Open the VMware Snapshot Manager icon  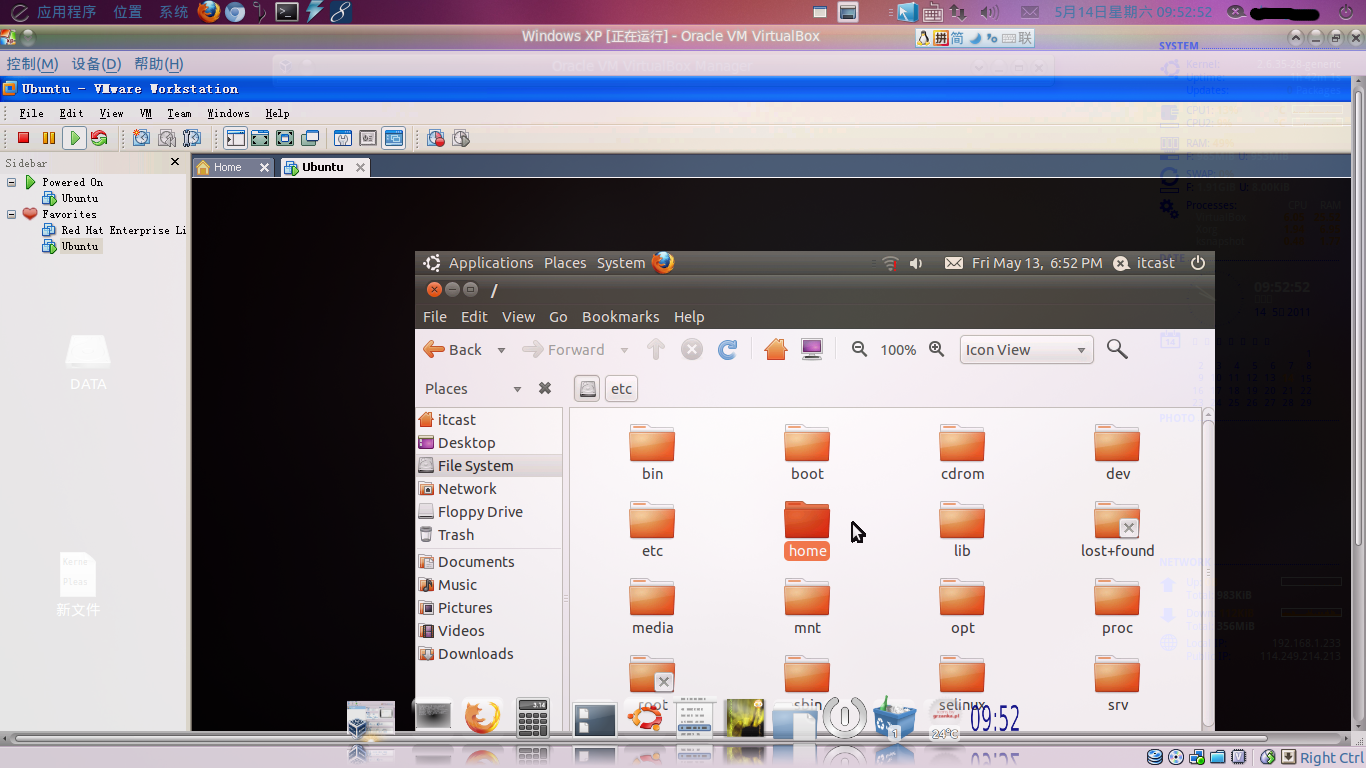click(192, 138)
